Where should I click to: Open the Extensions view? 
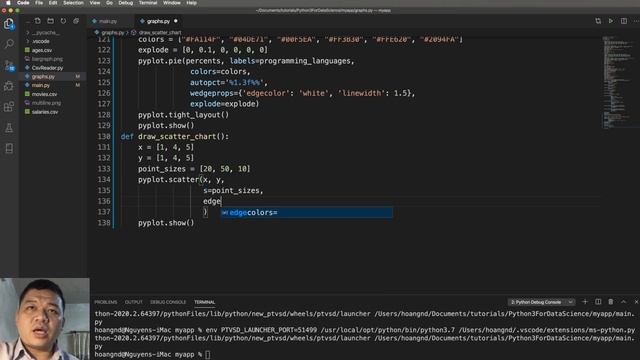[x=9, y=107]
